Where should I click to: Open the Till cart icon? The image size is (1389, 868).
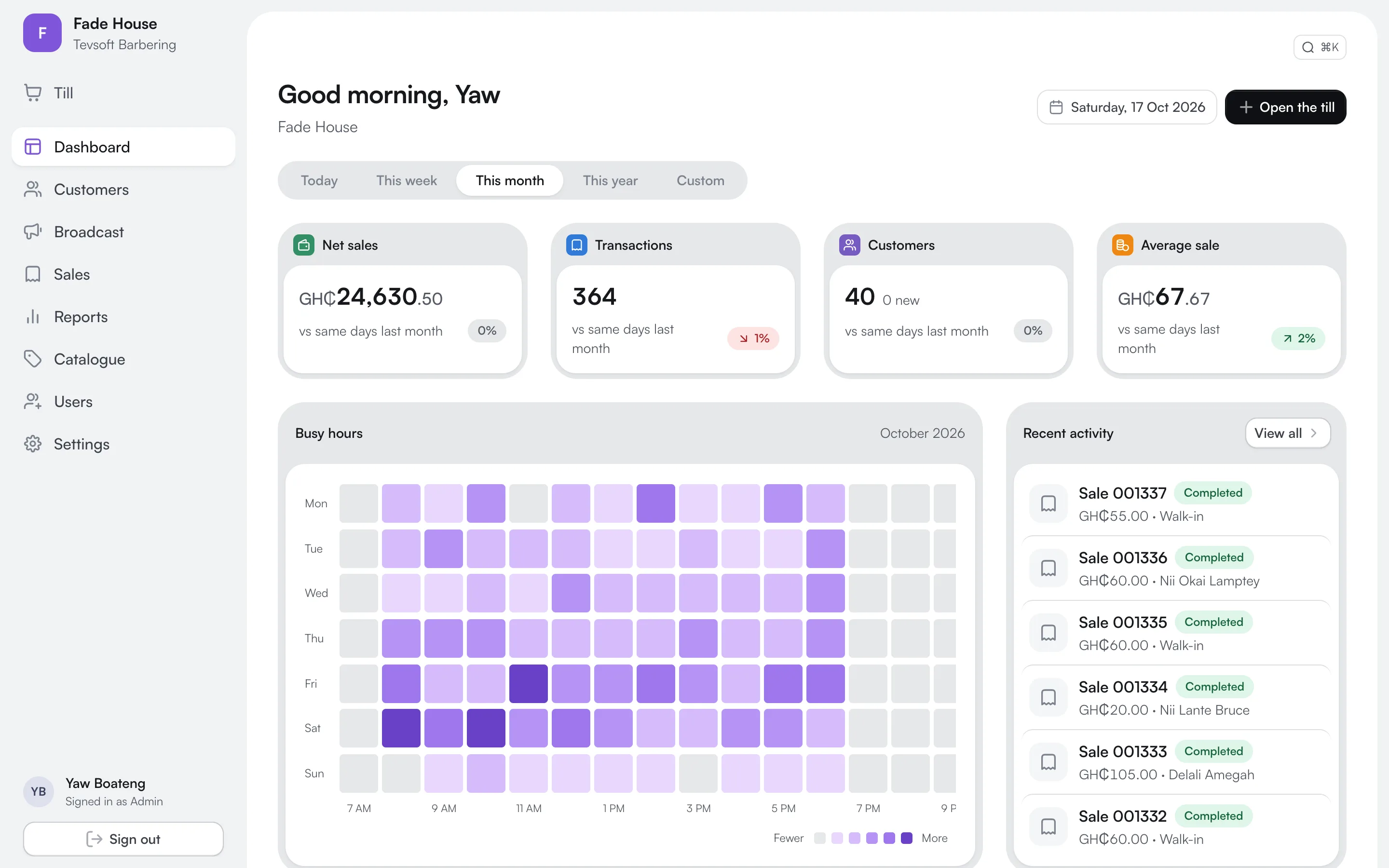point(33,93)
